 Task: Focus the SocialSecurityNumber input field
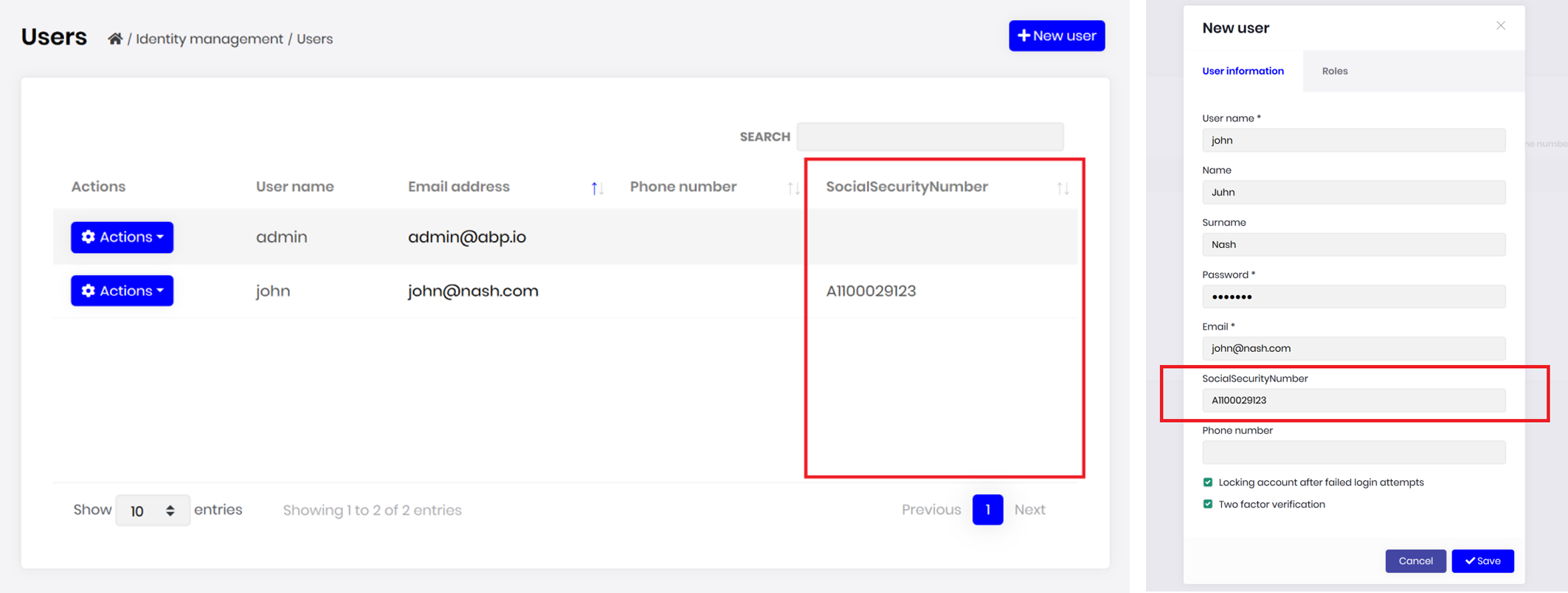[1353, 400]
